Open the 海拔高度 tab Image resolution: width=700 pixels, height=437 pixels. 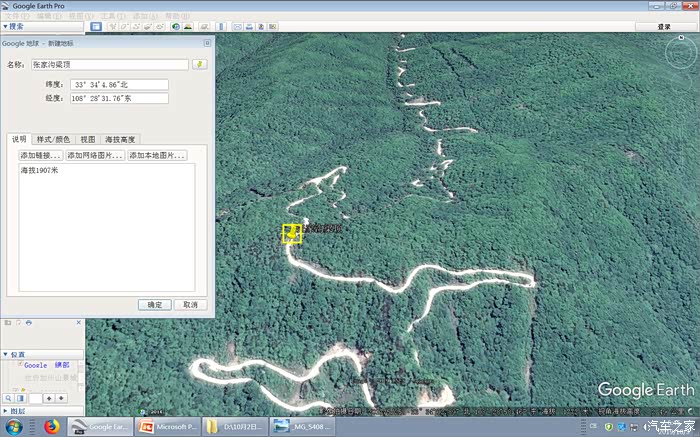pos(120,139)
